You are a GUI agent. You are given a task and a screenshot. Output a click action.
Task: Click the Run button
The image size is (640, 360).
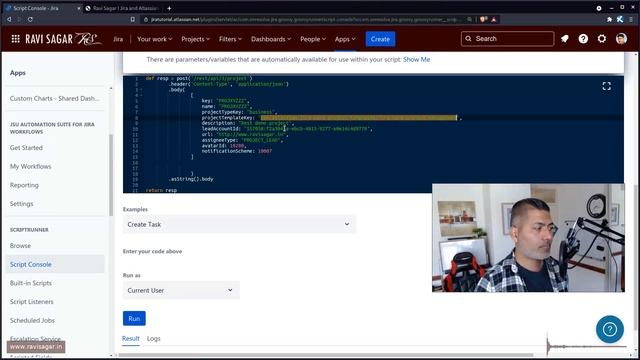[134, 318]
